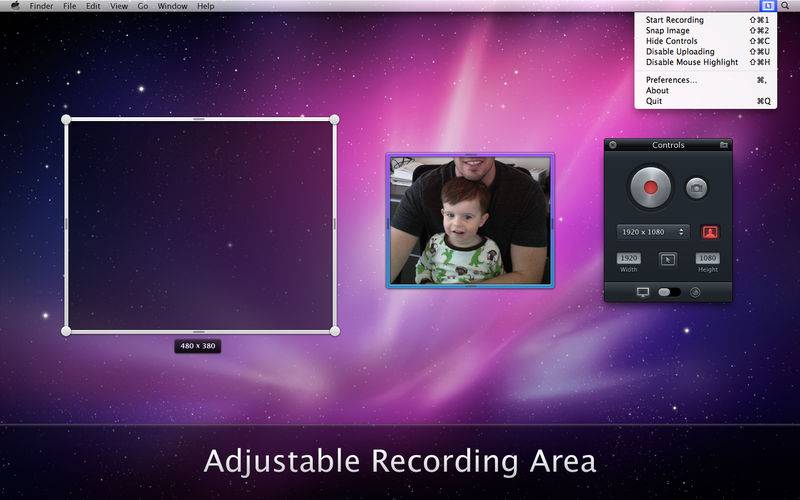Open the Go menu
Viewport: 800px width, 500px height.
pyautogui.click(x=143, y=6)
